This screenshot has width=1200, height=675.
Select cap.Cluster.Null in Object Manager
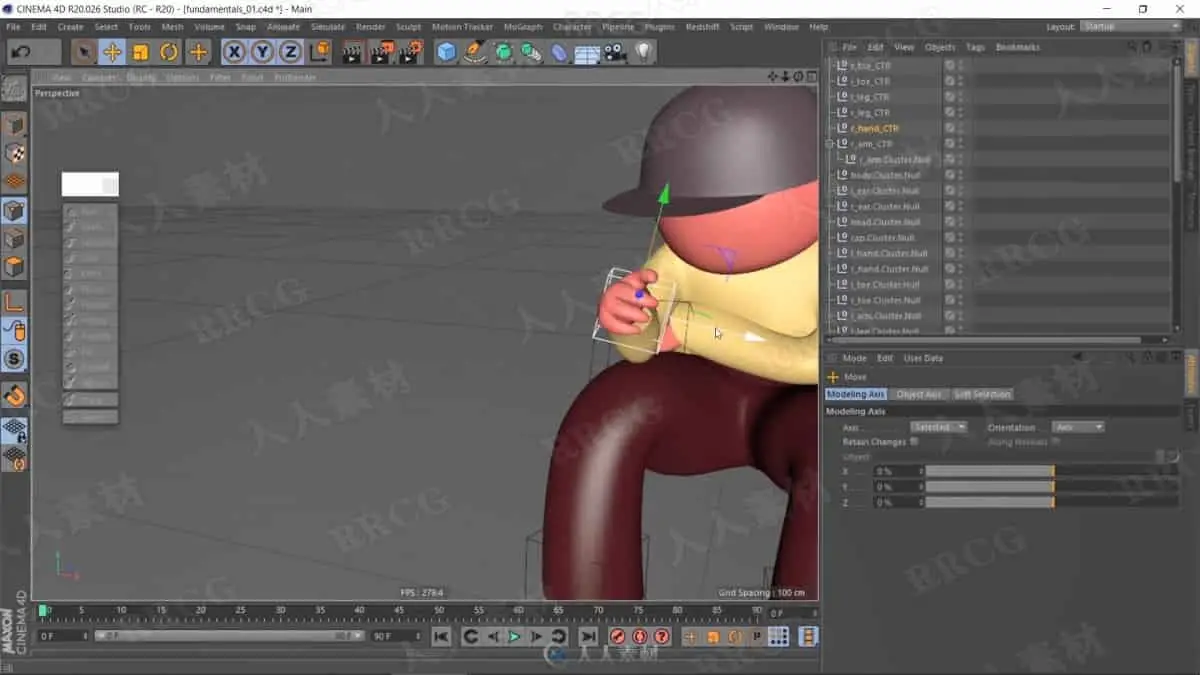[x=882, y=238]
